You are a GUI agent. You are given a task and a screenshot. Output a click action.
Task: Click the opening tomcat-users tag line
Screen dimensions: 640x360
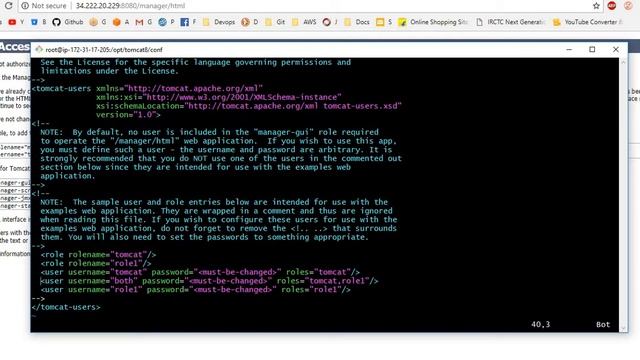tap(147, 89)
